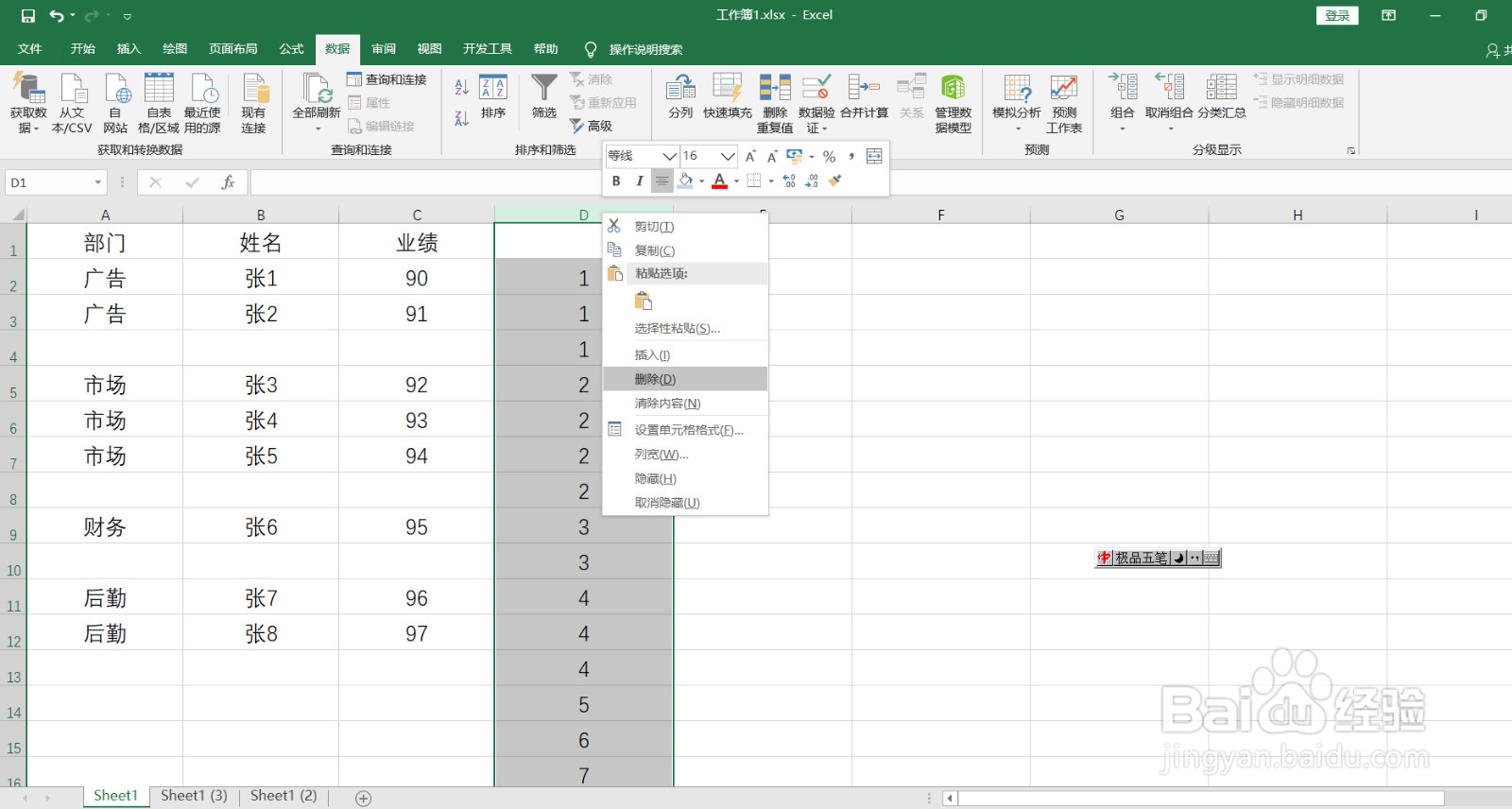The width and height of the screenshot is (1512, 809).
Task: Select column F header
Action: [941, 215]
